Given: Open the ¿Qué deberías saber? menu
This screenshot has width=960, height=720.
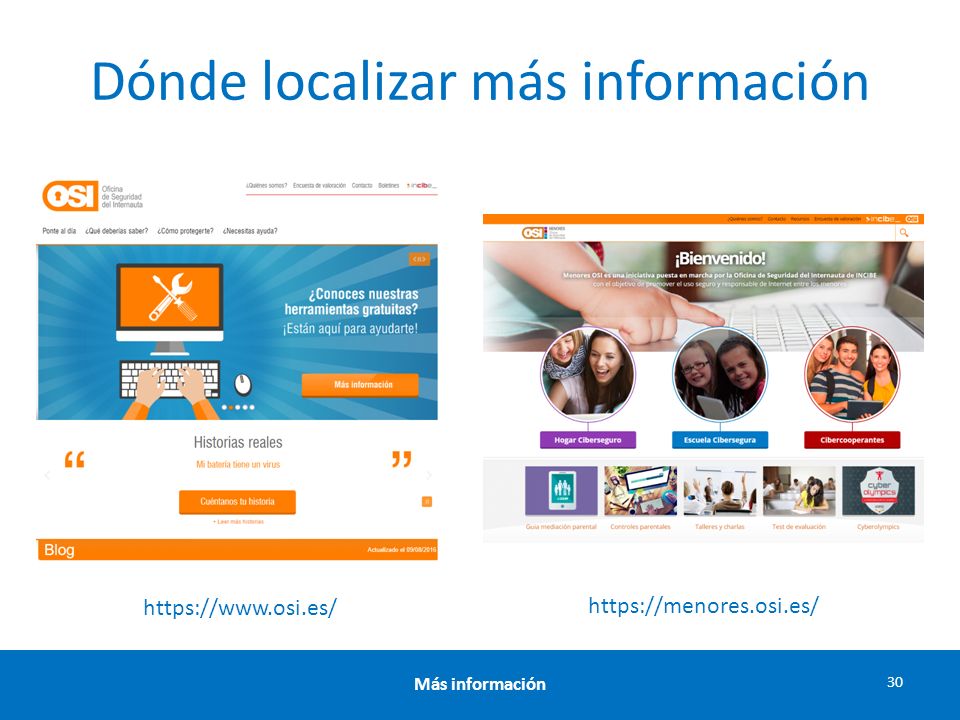Looking at the screenshot, I should tap(116, 231).
